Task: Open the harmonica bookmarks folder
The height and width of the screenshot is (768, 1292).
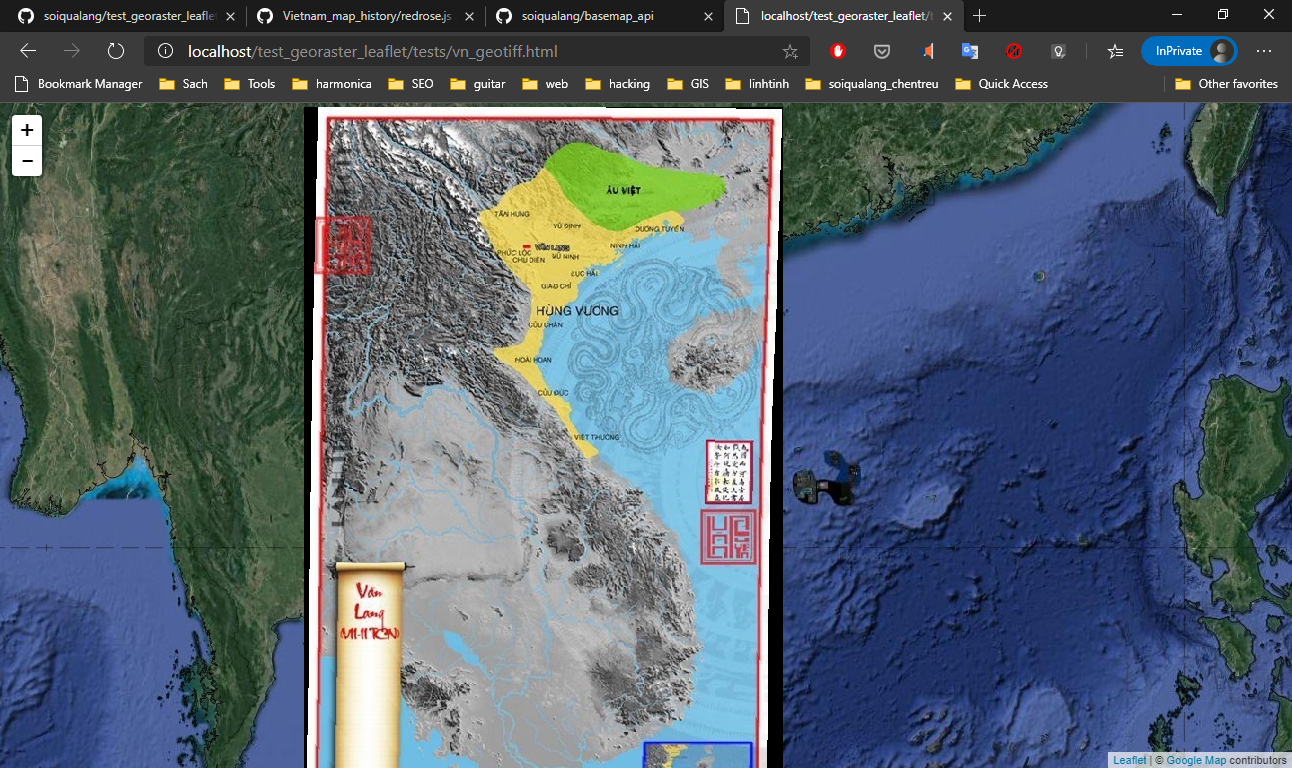Action: click(x=332, y=84)
